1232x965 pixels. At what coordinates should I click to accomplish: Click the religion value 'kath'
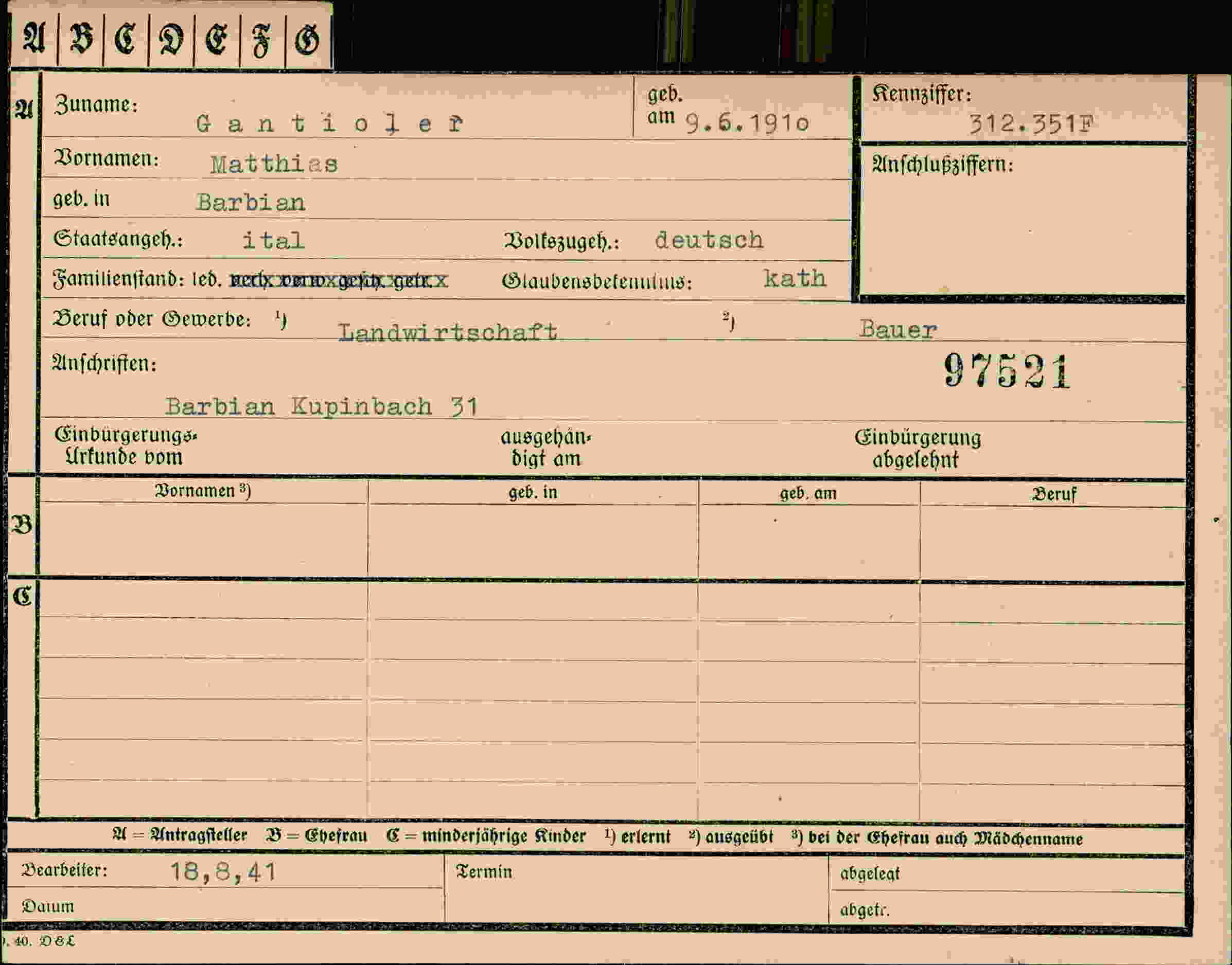tap(795, 278)
